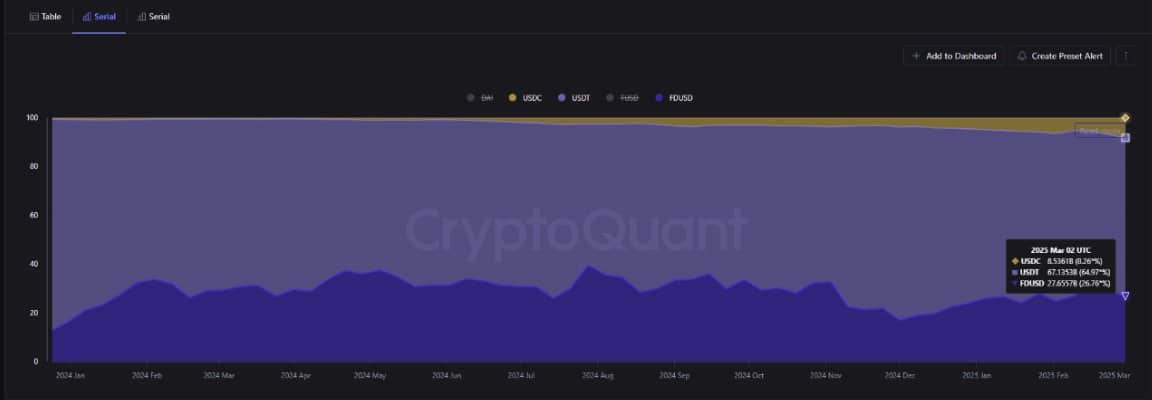Viewport: 1152px width, 400px height.
Task: Click the 2024 Jan axis label
Action: [x=70, y=375]
